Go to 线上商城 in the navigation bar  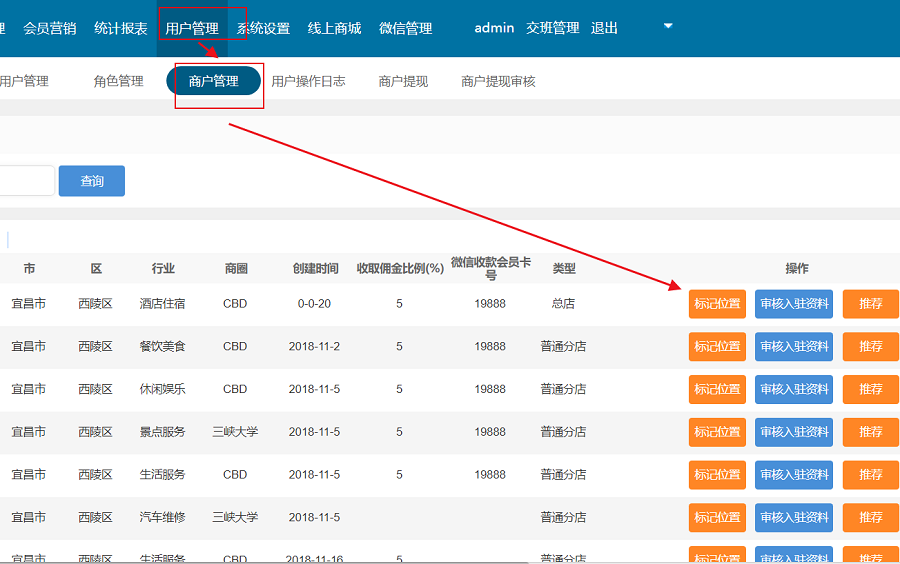click(334, 28)
